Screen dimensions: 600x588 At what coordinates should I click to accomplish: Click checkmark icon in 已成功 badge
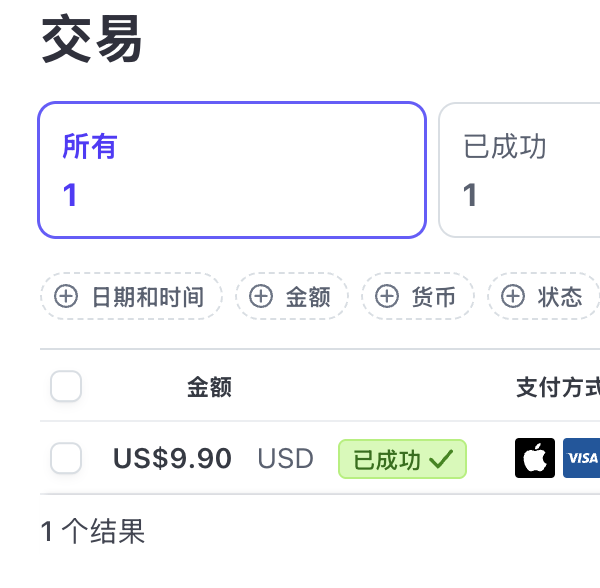click(x=441, y=459)
